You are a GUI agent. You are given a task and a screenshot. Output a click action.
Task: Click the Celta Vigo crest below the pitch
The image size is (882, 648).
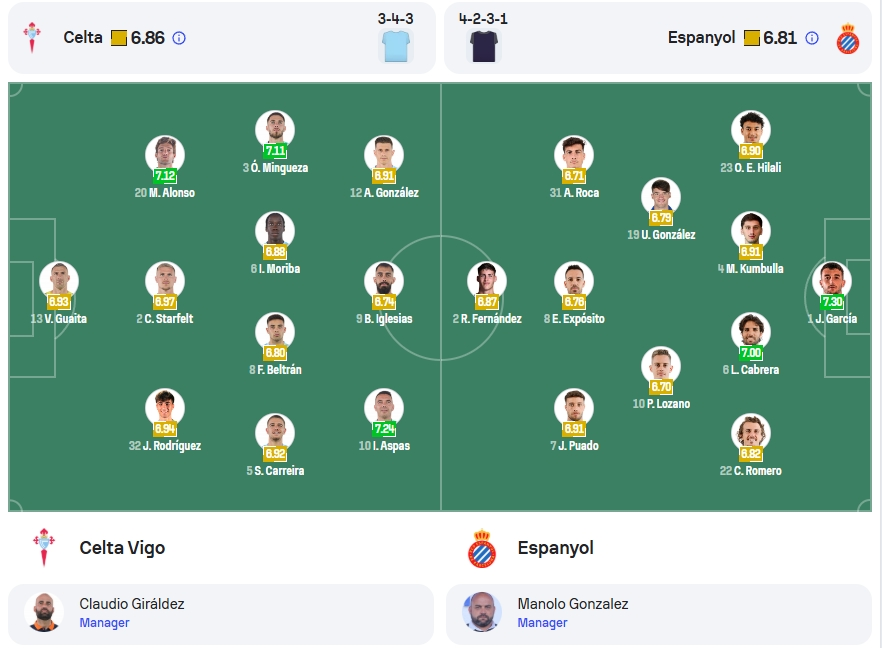point(44,547)
